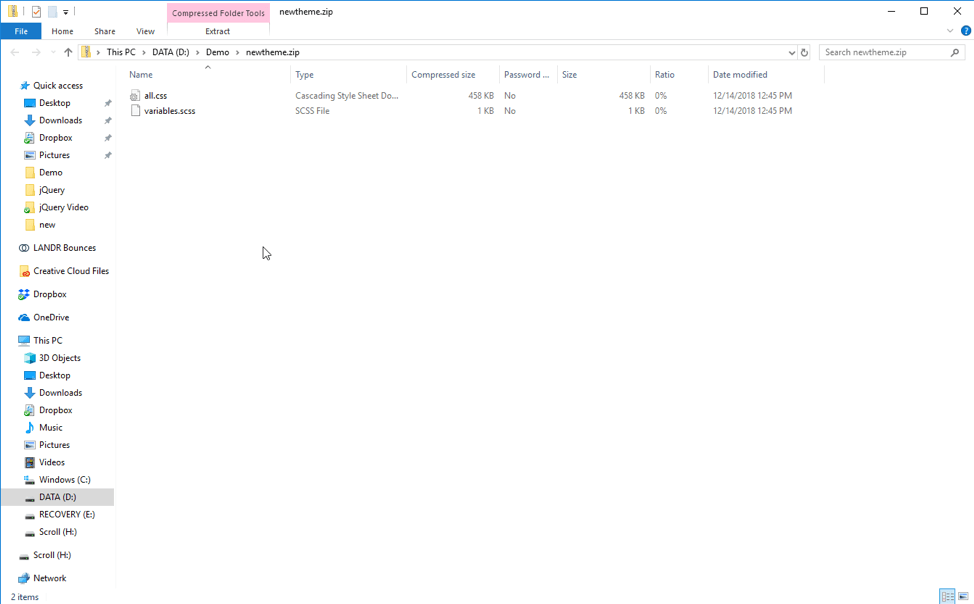Click the Music note icon
Viewport: 974px width, 604px height.
click(29, 428)
